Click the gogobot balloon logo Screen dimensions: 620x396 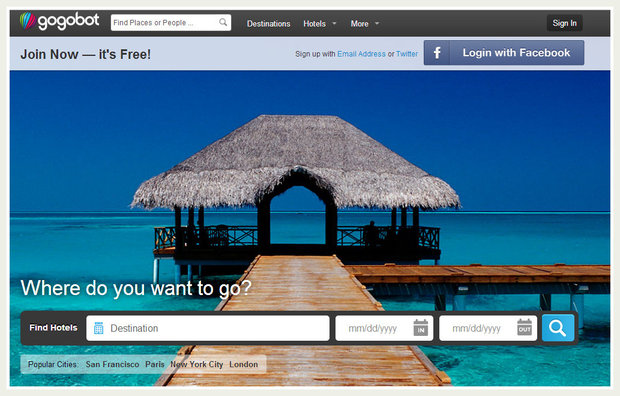pos(28,21)
